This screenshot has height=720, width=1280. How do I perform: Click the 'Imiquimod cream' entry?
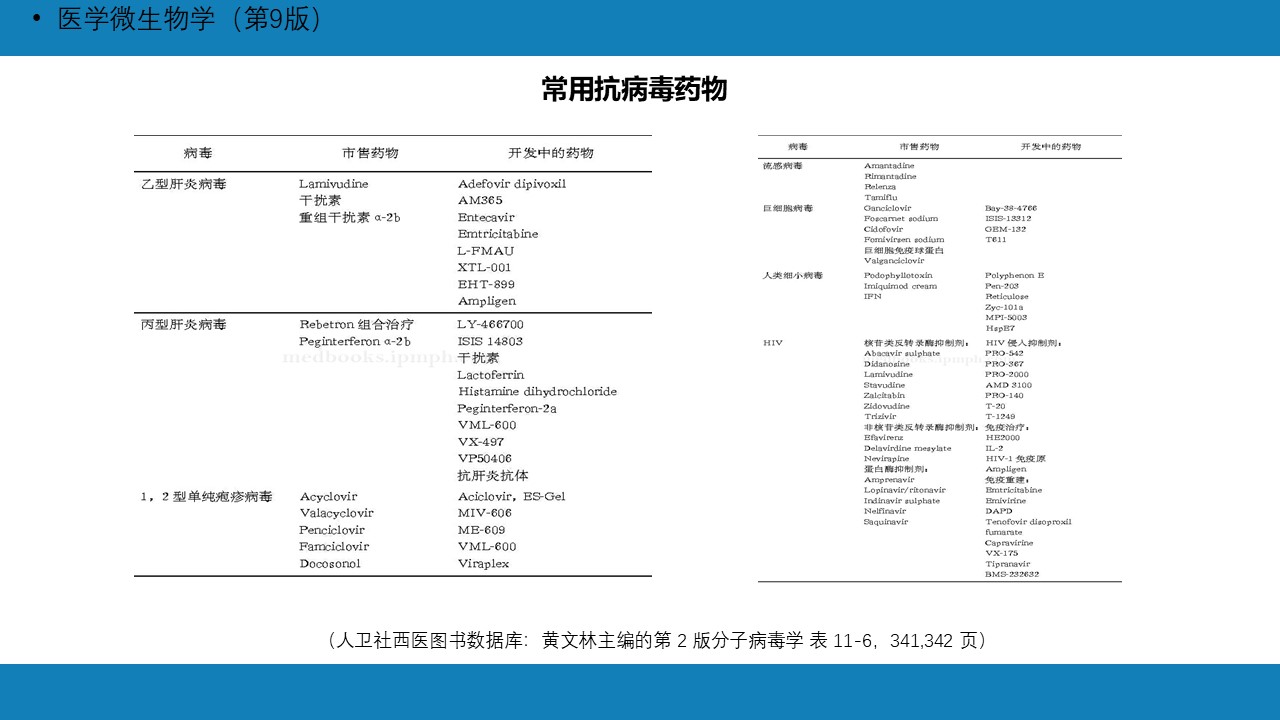point(900,286)
